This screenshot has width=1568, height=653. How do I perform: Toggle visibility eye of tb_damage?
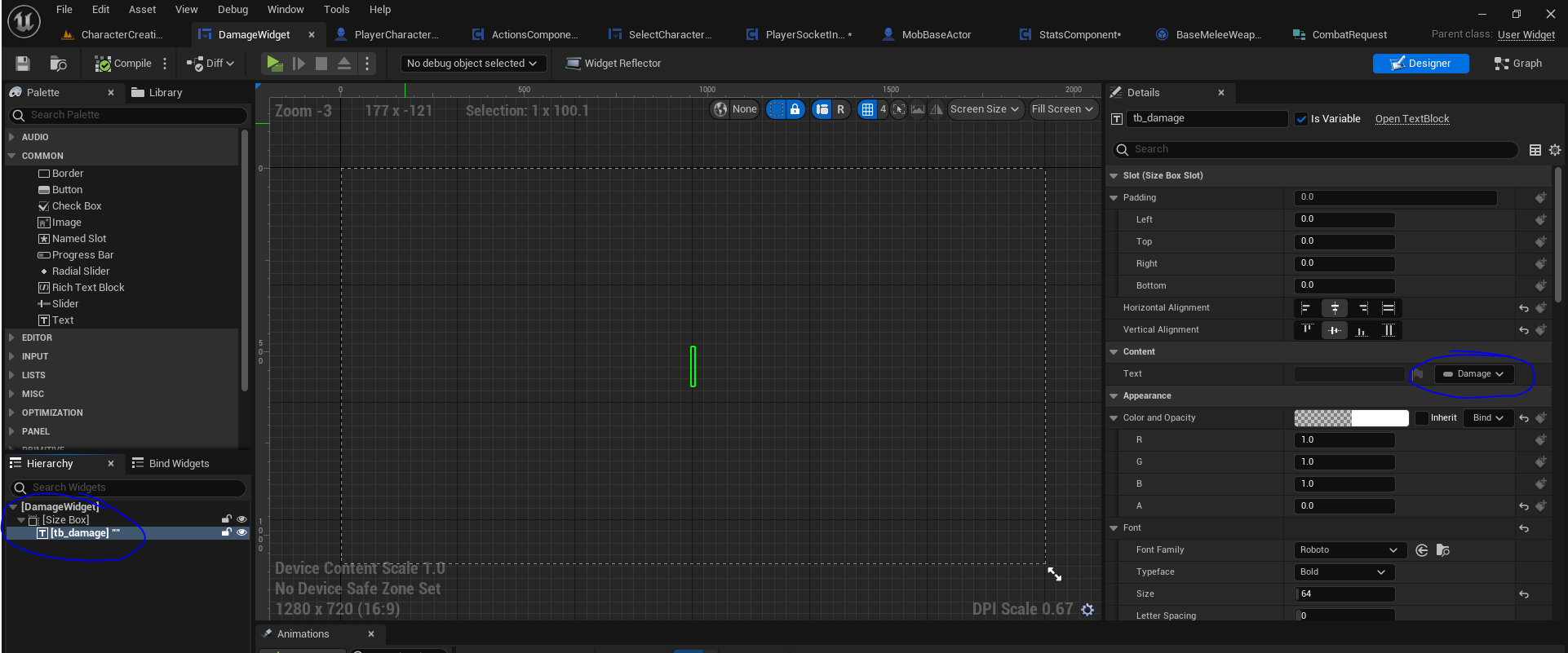[241, 532]
